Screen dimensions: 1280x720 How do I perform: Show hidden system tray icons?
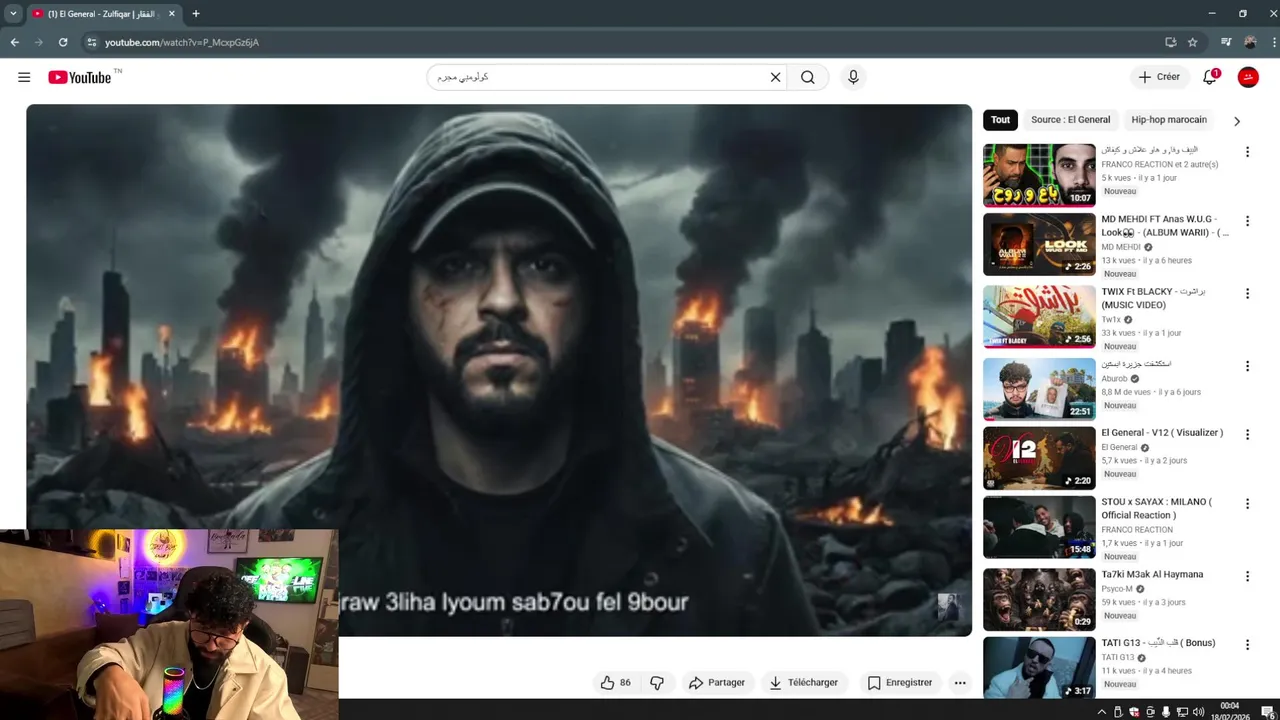click(1102, 712)
